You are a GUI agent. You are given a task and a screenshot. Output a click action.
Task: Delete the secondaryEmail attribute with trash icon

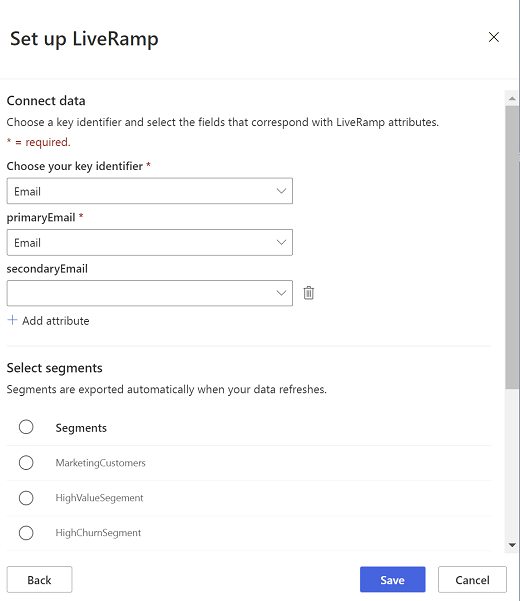click(308, 293)
